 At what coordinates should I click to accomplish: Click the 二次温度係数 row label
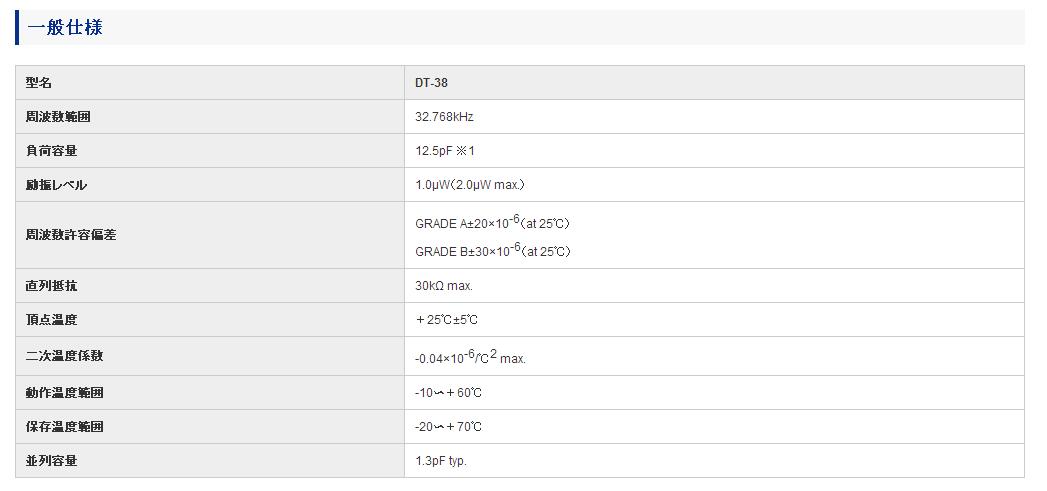(64, 356)
